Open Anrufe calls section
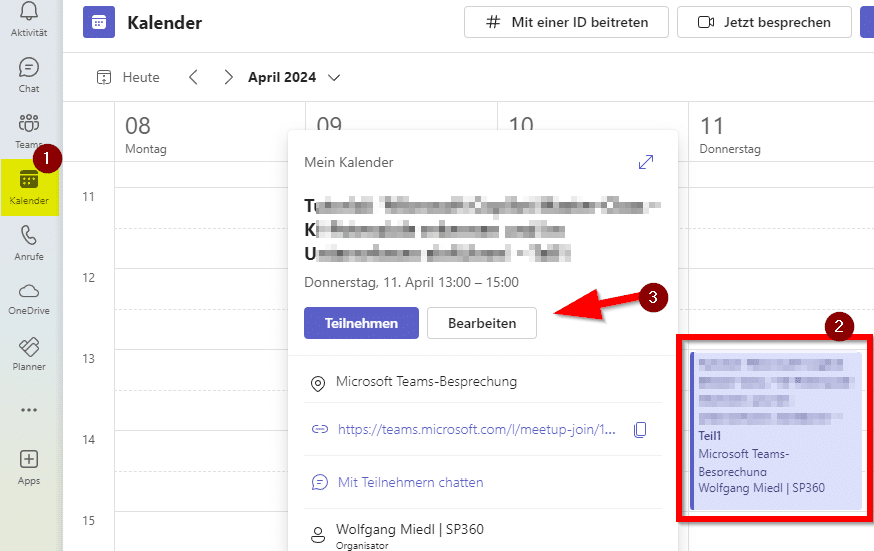 pyautogui.click(x=29, y=242)
